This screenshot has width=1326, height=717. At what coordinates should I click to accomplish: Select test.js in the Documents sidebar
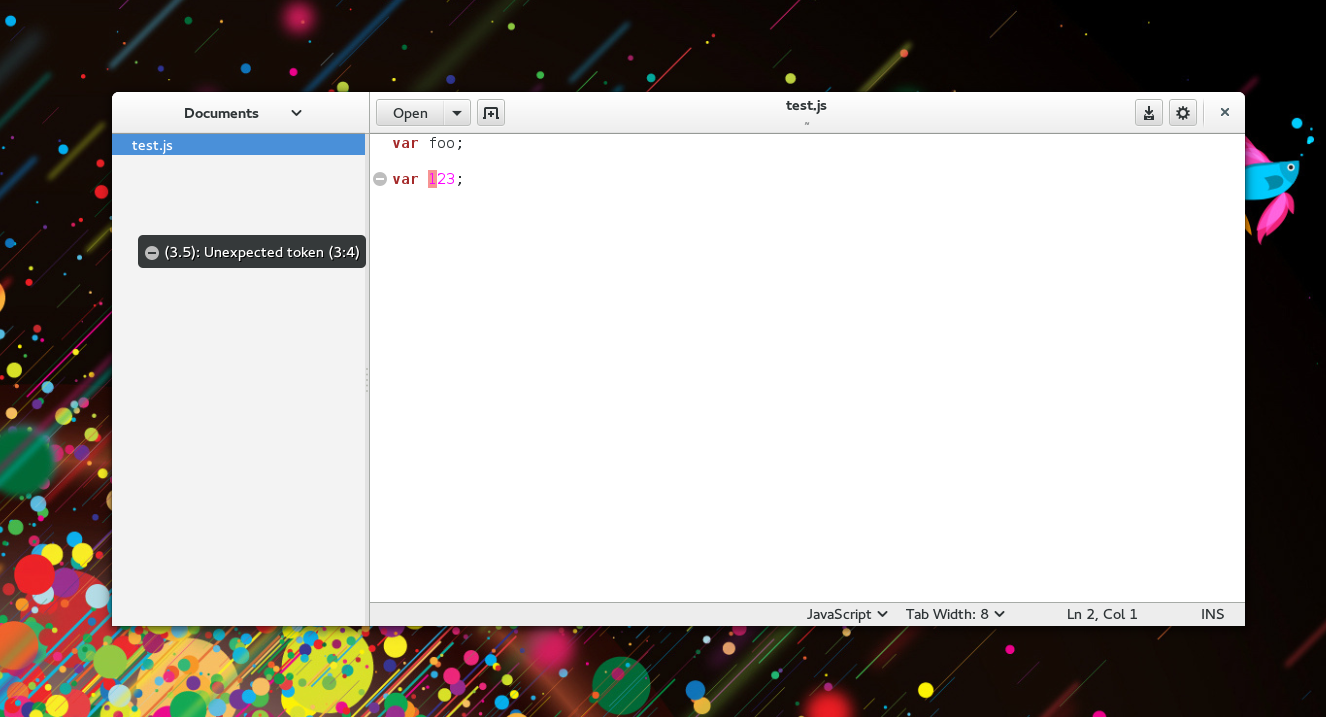pyautogui.click(x=151, y=145)
